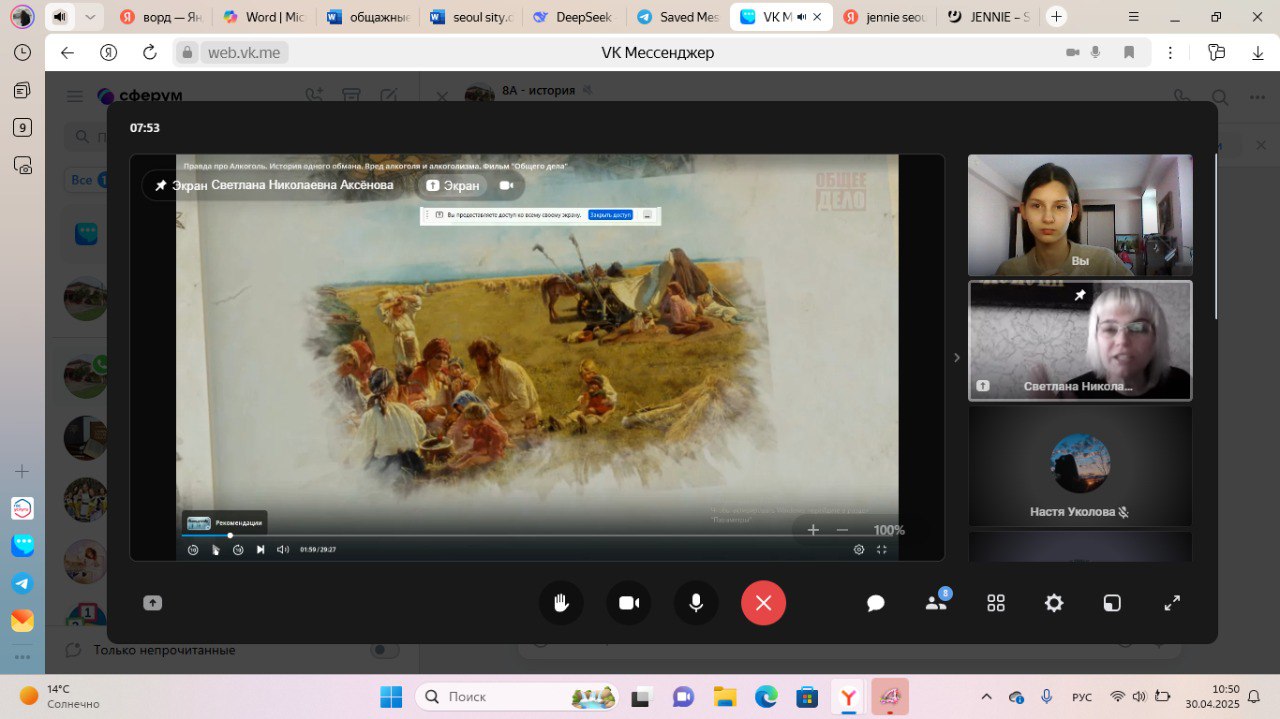1280x719 pixels.
Task: Select your own video thumbnail labeled Вы
Action: pos(1080,215)
